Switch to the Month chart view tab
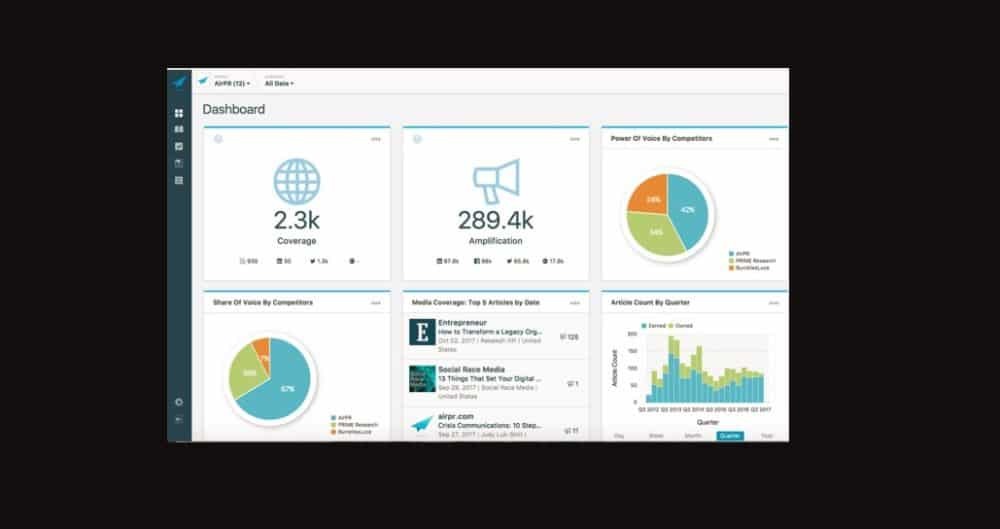The width and height of the screenshot is (1000, 529). (x=693, y=436)
